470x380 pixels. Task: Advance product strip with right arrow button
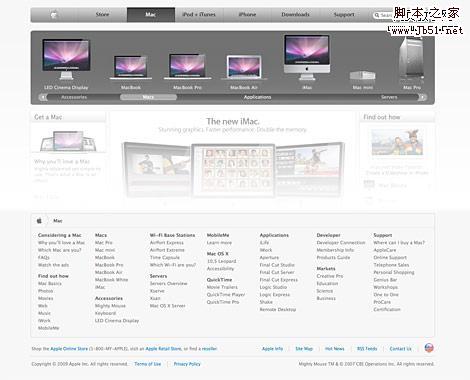click(422, 97)
